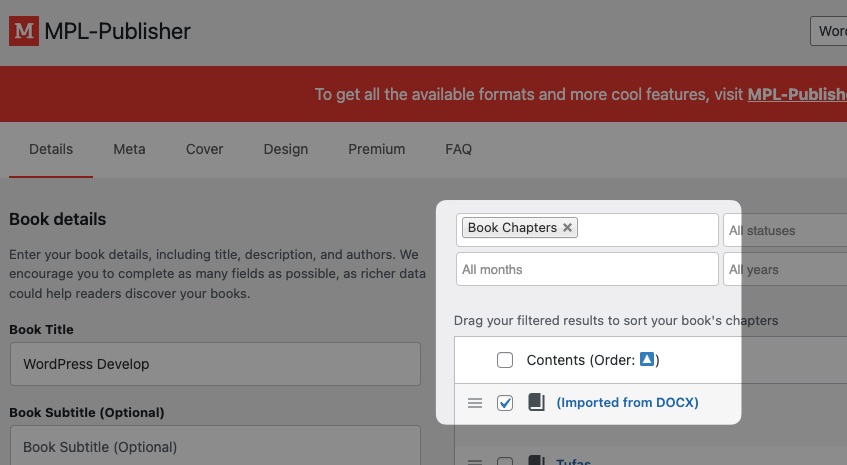Click the MPL-Publisher logo icon

click(x=24, y=31)
